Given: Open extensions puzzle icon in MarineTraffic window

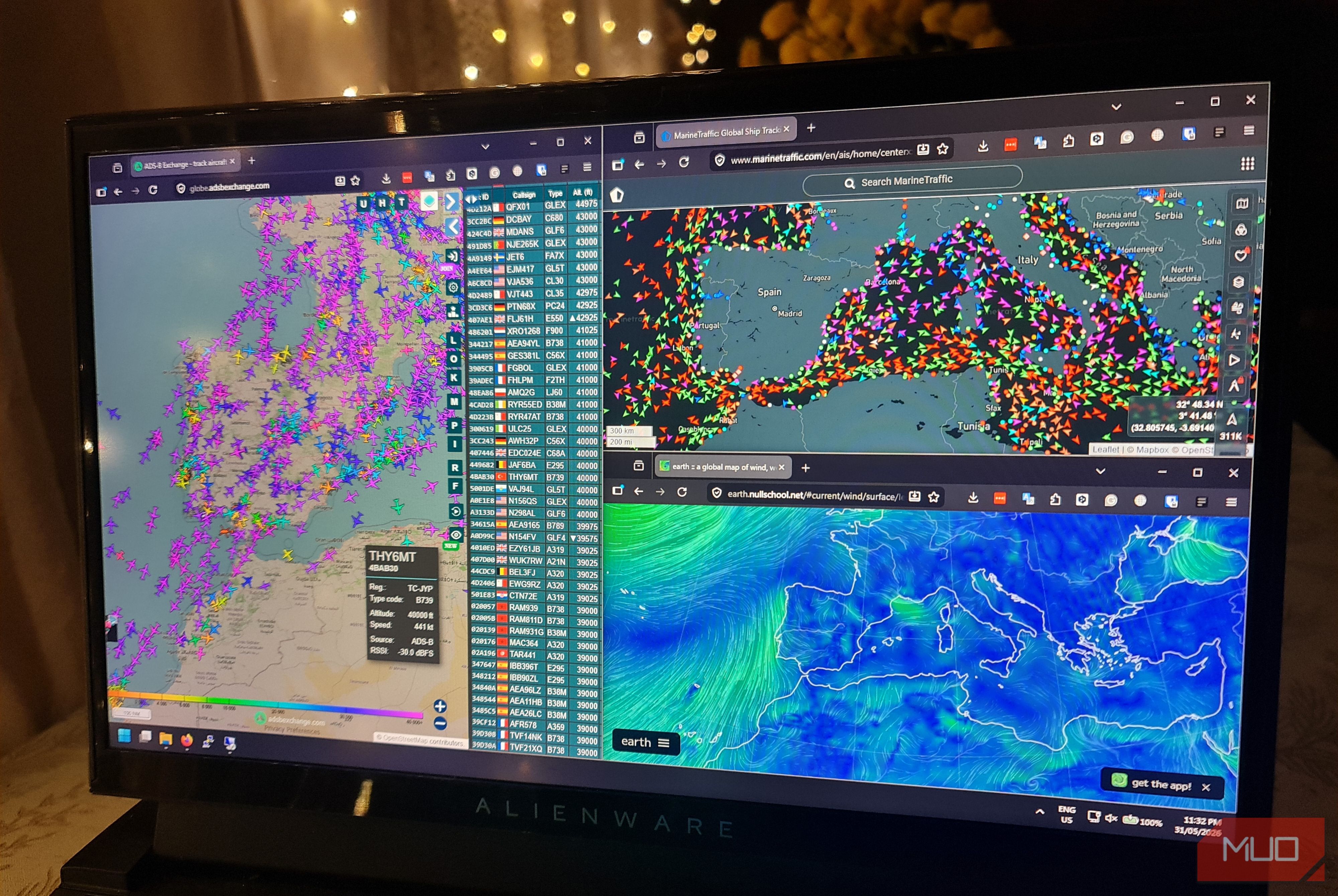Looking at the screenshot, I should tap(1068, 140).
